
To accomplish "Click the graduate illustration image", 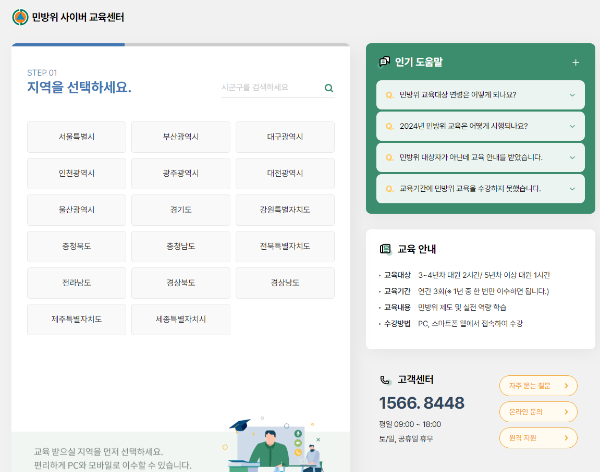I will click(274, 444).
